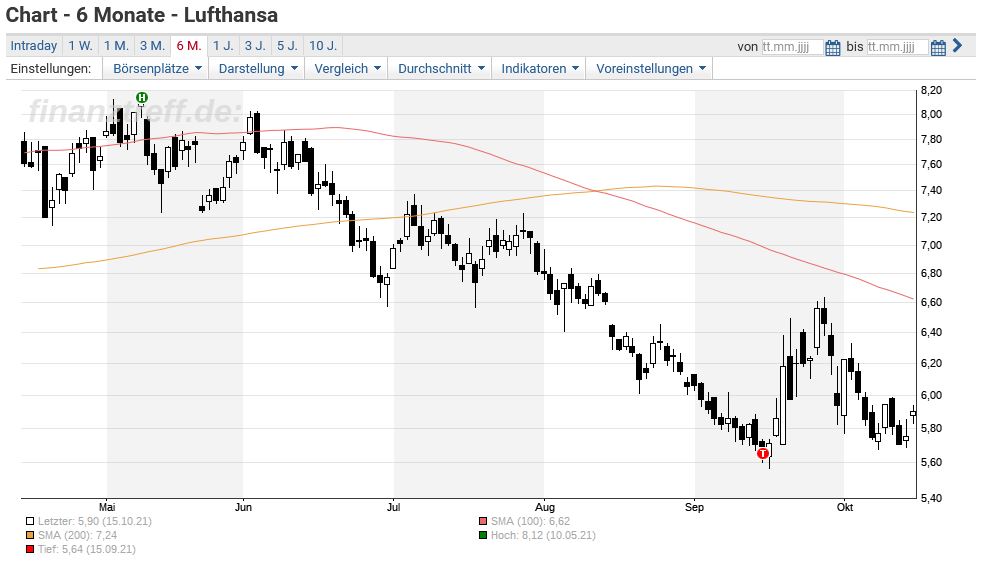Click the green Hoch legend swatch
This screenshot has width=982, height=568.
tap(482, 535)
